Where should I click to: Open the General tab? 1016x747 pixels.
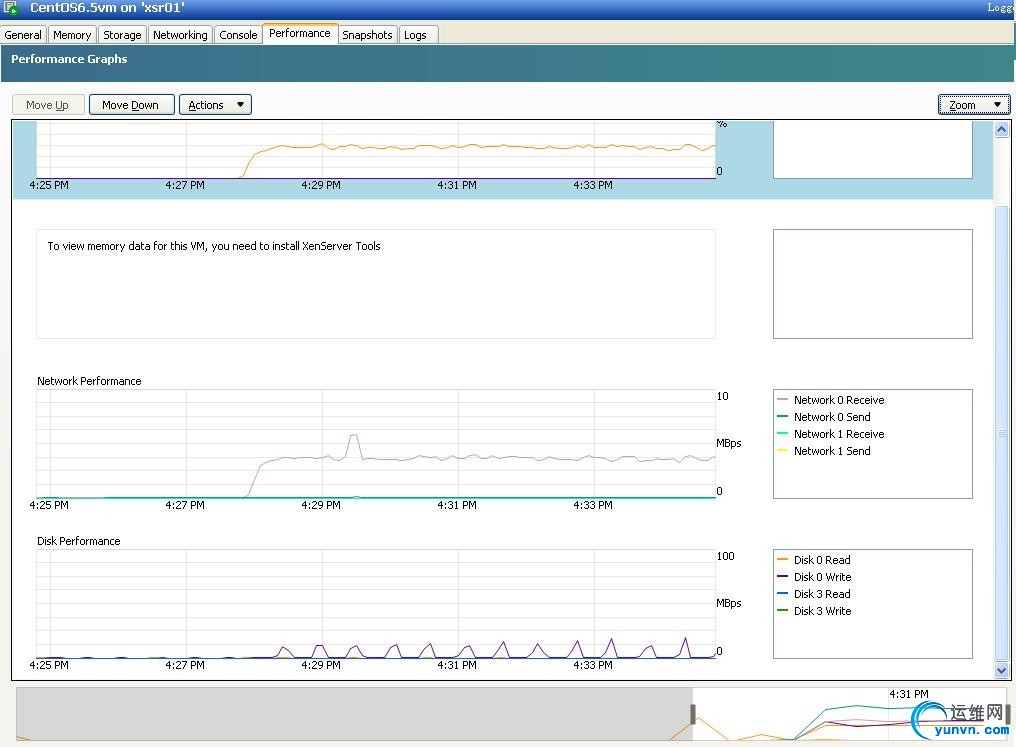(x=23, y=35)
